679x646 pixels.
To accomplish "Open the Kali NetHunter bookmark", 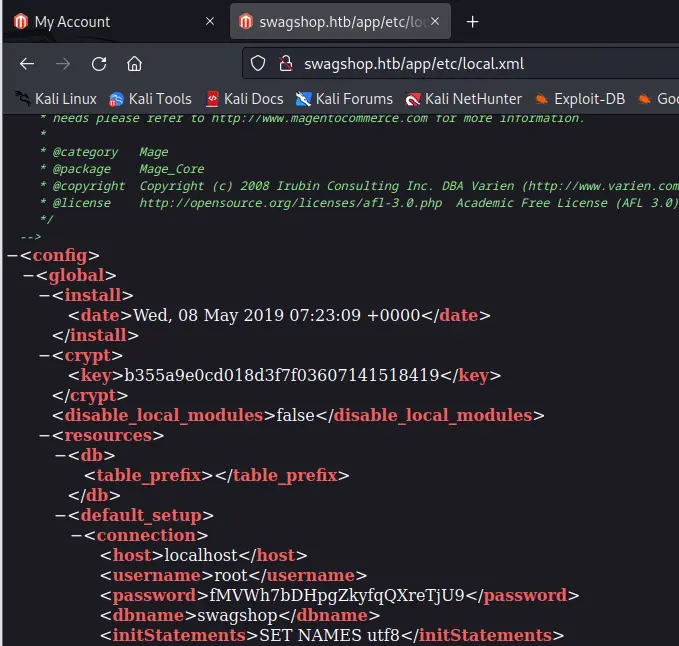I will (x=463, y=99).
